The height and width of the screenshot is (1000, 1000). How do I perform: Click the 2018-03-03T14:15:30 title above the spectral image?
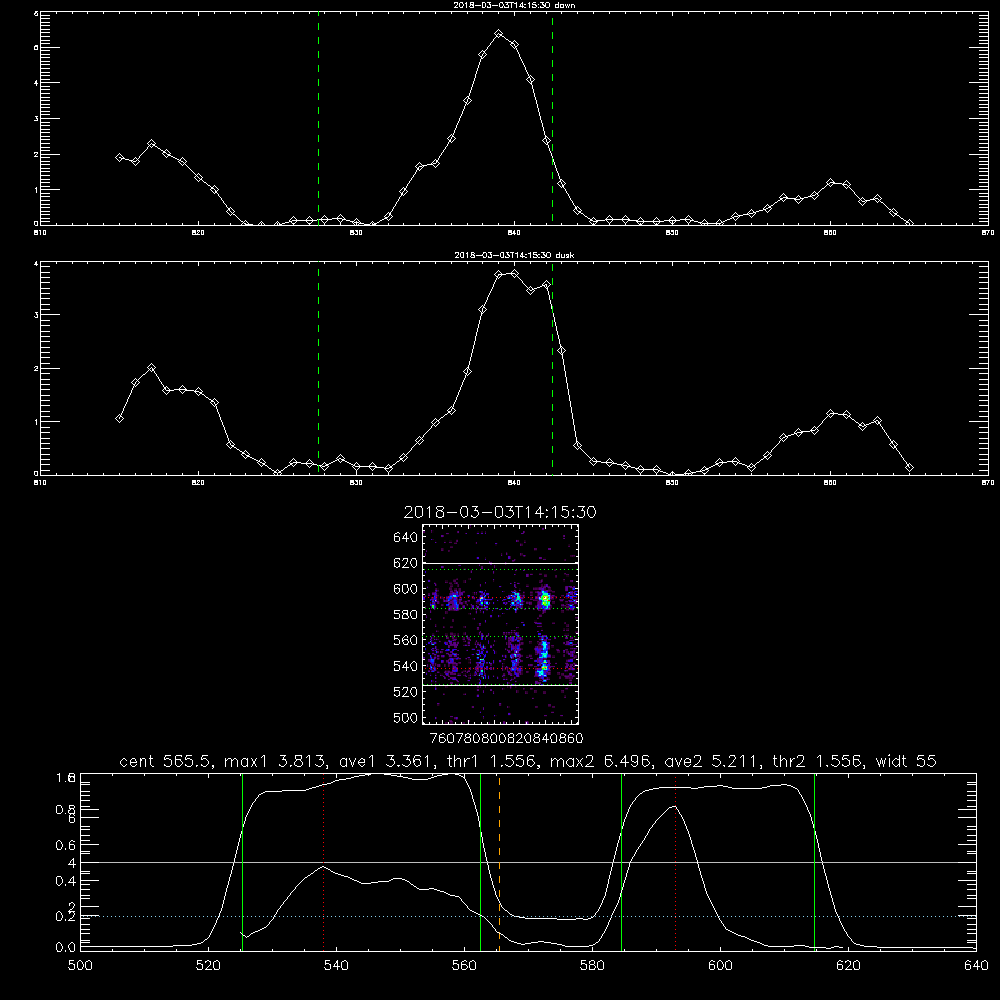[x=500, y=512]
